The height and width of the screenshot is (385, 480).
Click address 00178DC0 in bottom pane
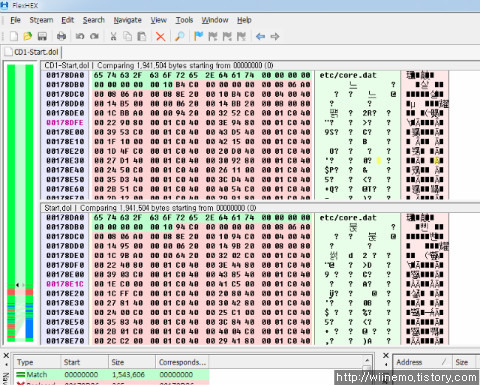(x=65, y=237)
